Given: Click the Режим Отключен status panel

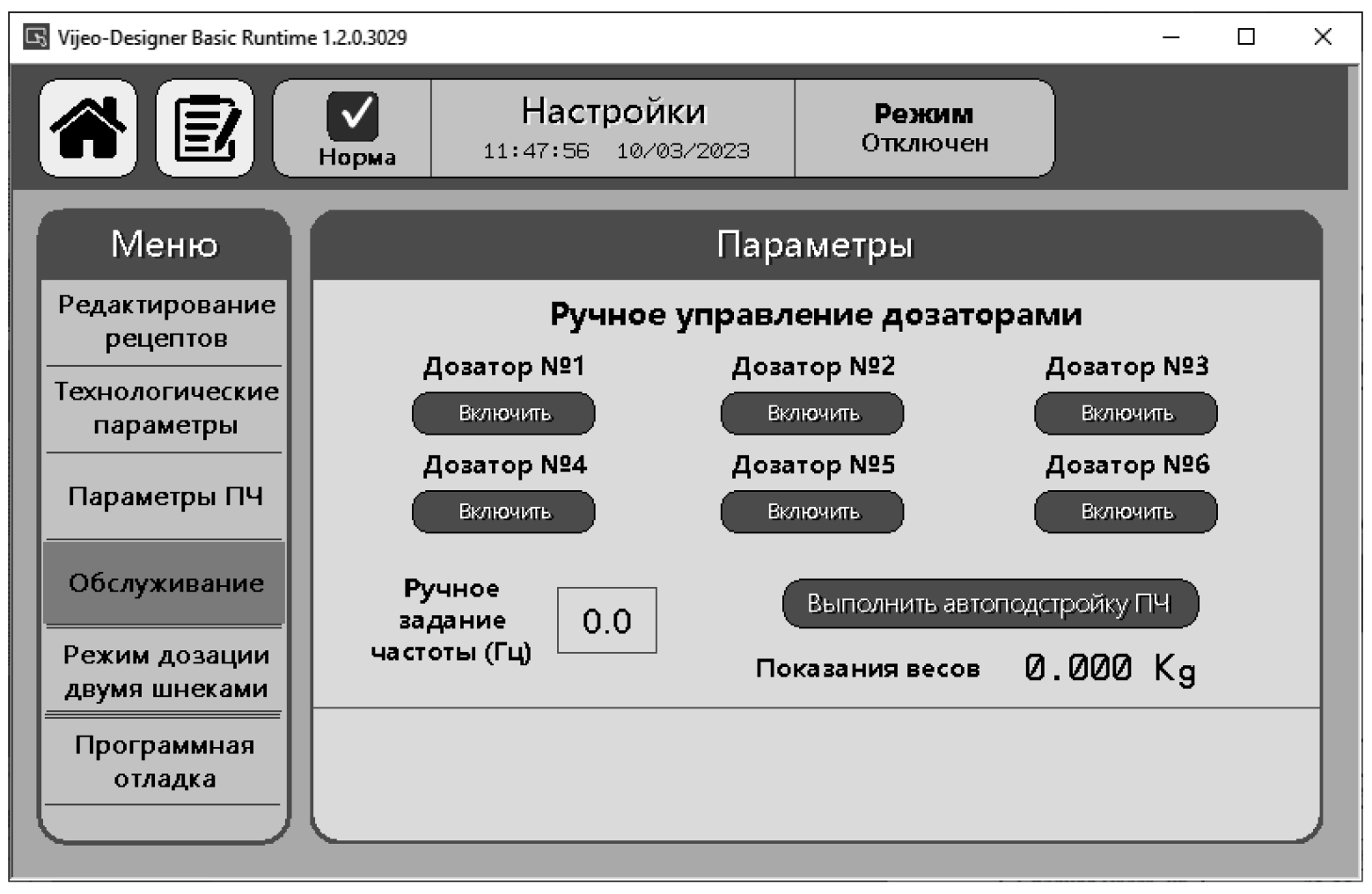Looking at the screenshot, I should 924,128.
